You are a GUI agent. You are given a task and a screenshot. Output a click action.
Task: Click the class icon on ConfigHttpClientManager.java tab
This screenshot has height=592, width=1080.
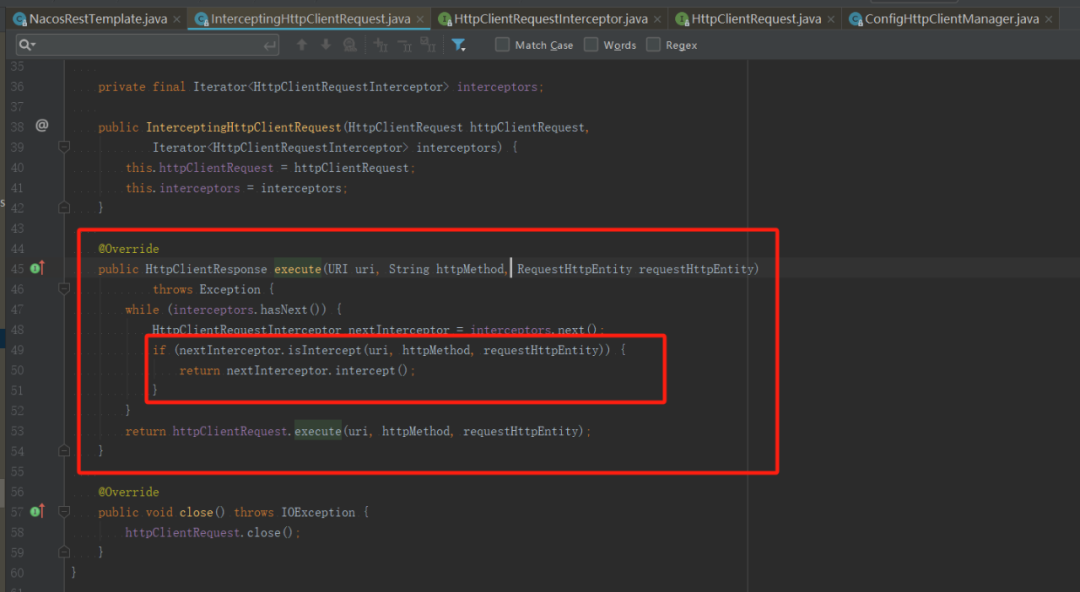click(855, 19)
